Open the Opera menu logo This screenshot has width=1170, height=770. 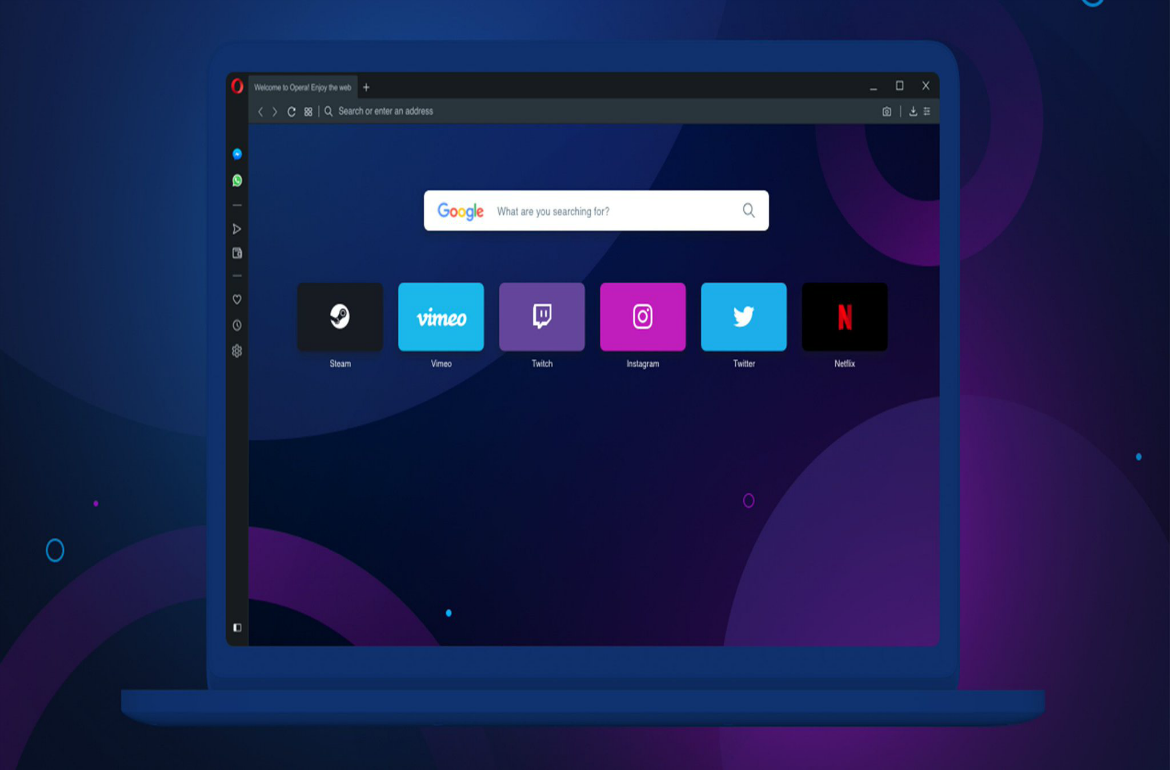click(x=237, y=86)
